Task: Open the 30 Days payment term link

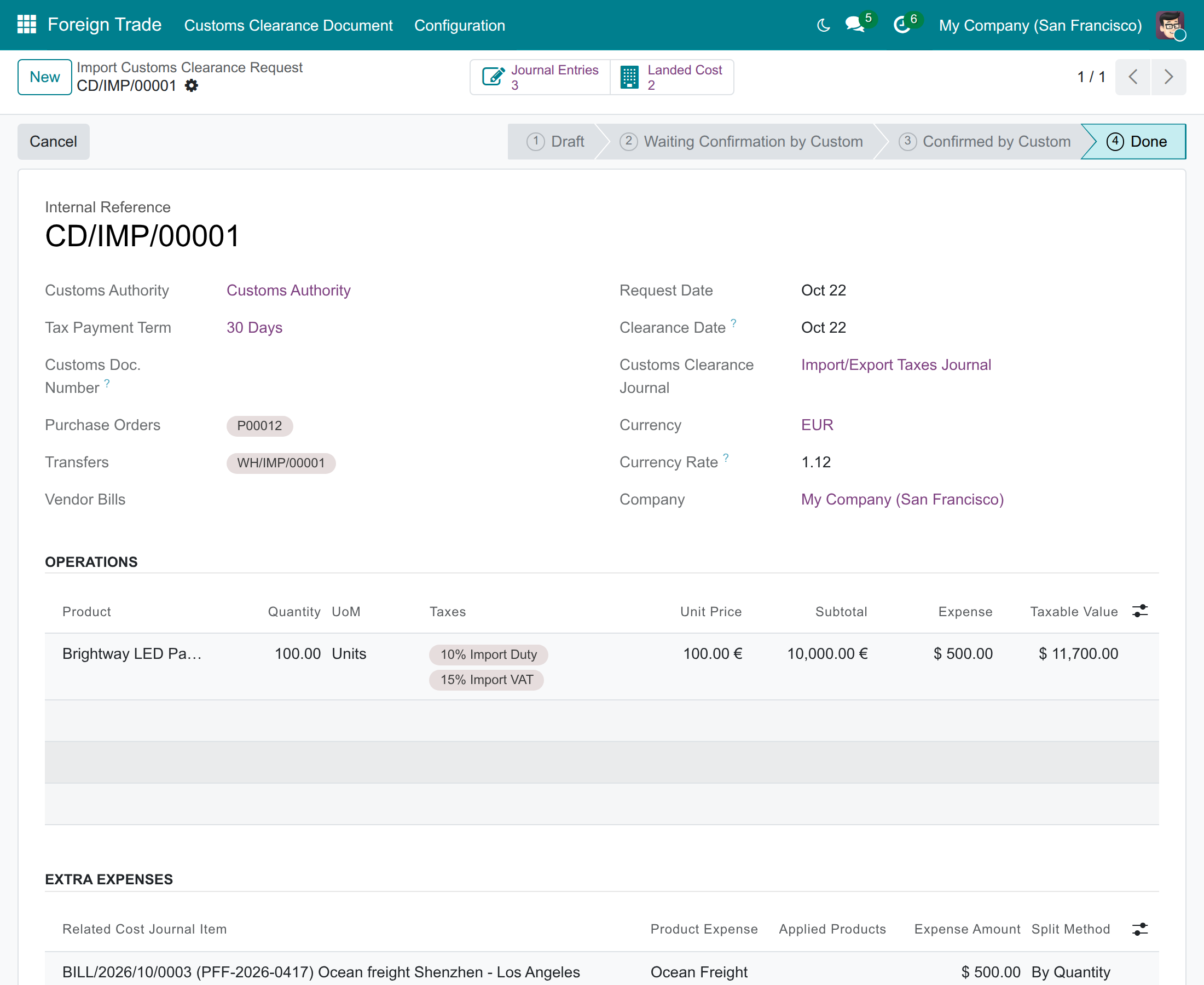Action: tap(254, 327)
